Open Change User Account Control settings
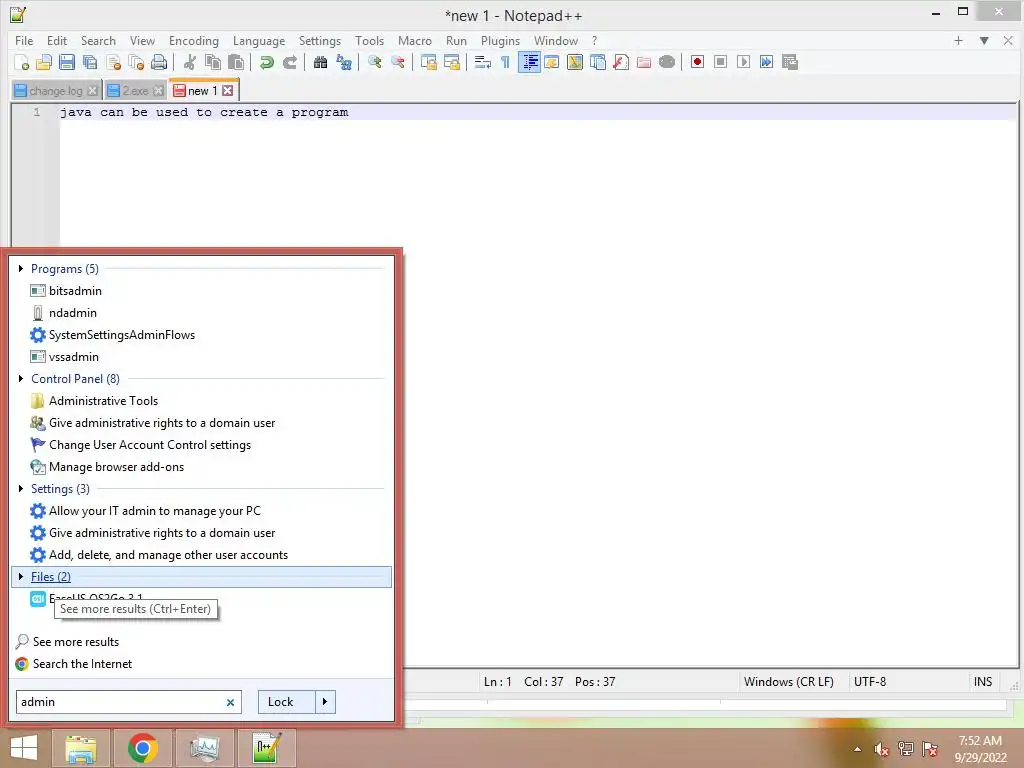Viewport: 1024px width, 768px height. pyautogui.click(x=150, y=445)
